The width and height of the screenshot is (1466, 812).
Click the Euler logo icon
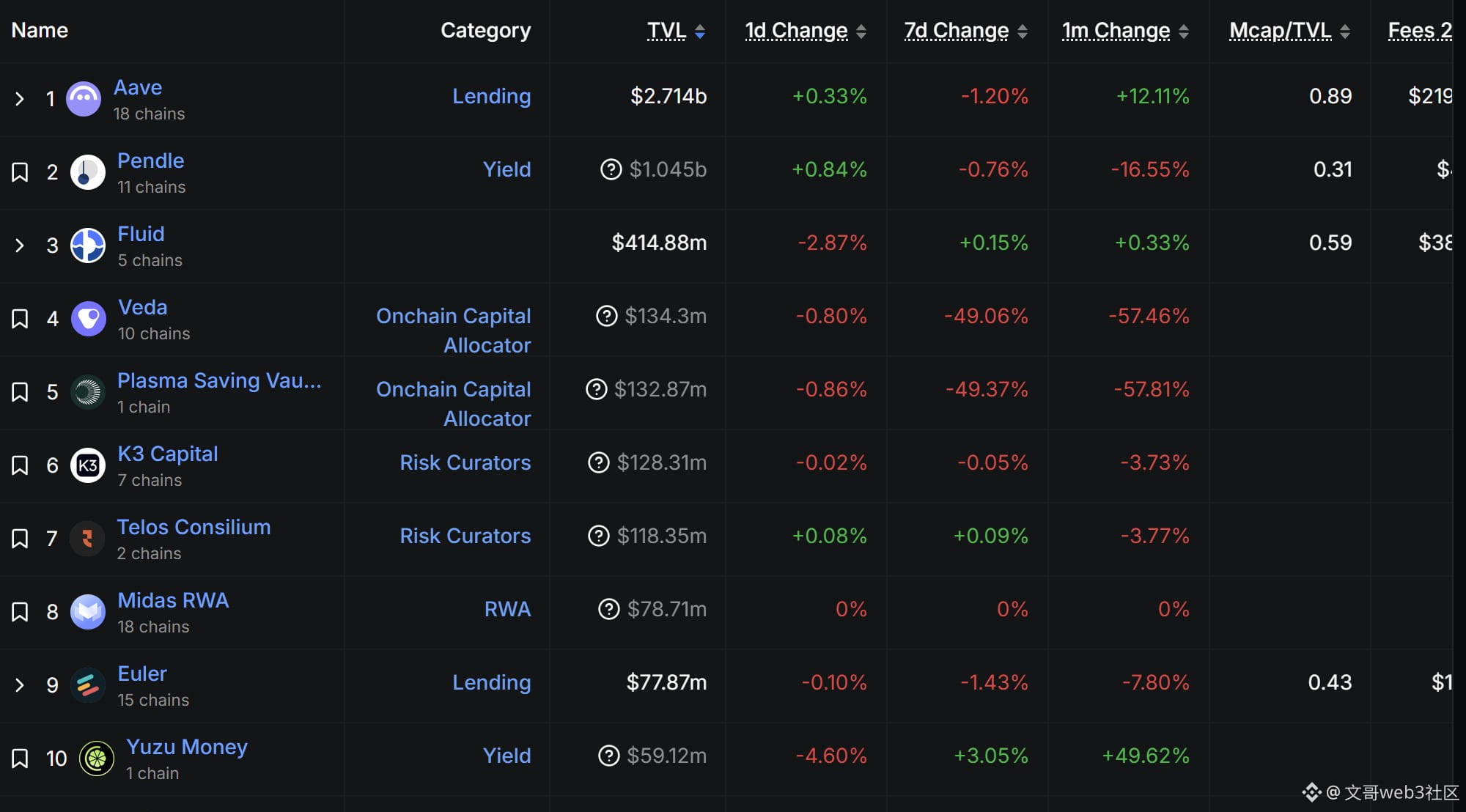point(88,685)
